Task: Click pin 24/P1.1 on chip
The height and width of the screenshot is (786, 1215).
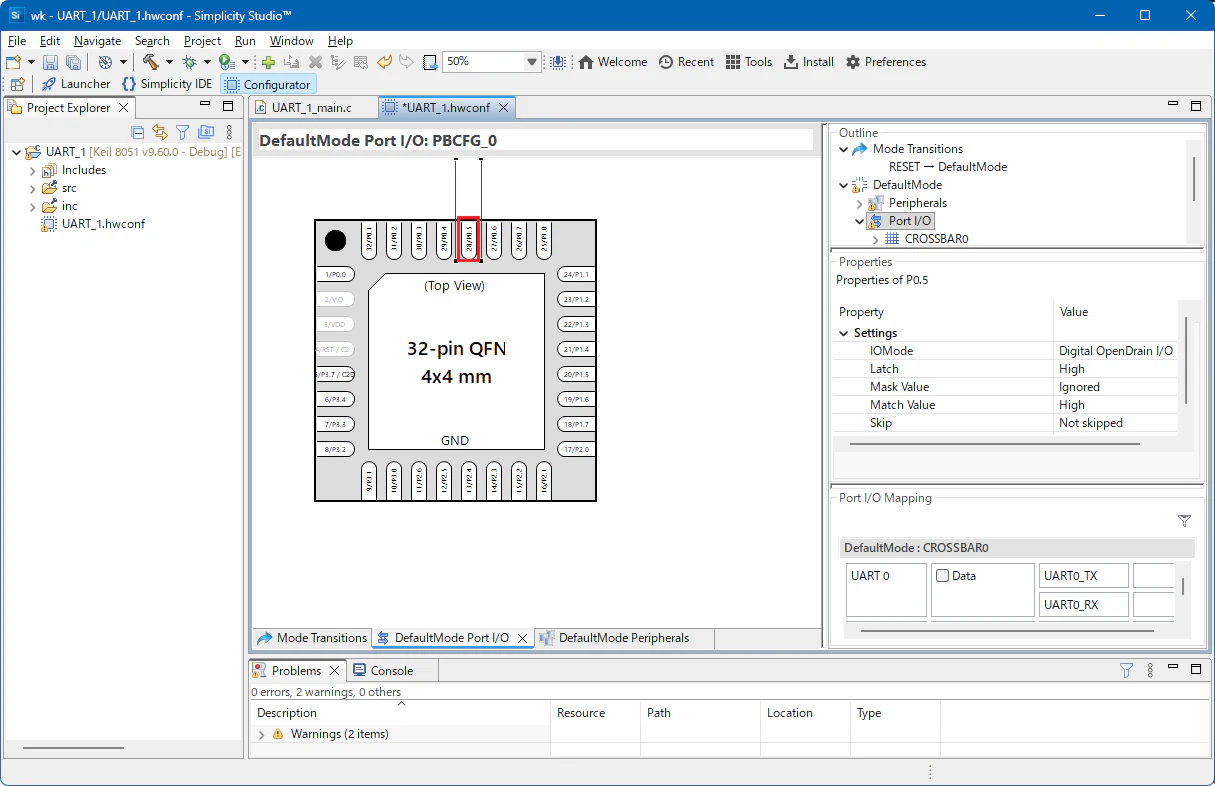Action: (x=576, y=274)
